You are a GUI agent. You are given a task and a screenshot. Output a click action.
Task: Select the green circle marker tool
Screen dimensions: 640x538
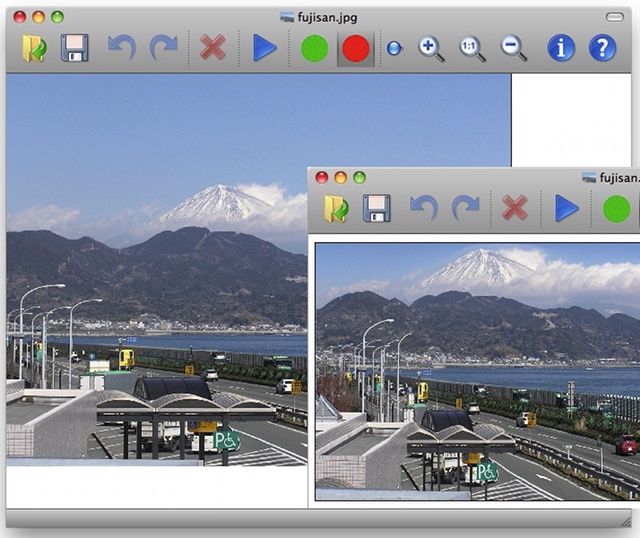coord(314,49)
